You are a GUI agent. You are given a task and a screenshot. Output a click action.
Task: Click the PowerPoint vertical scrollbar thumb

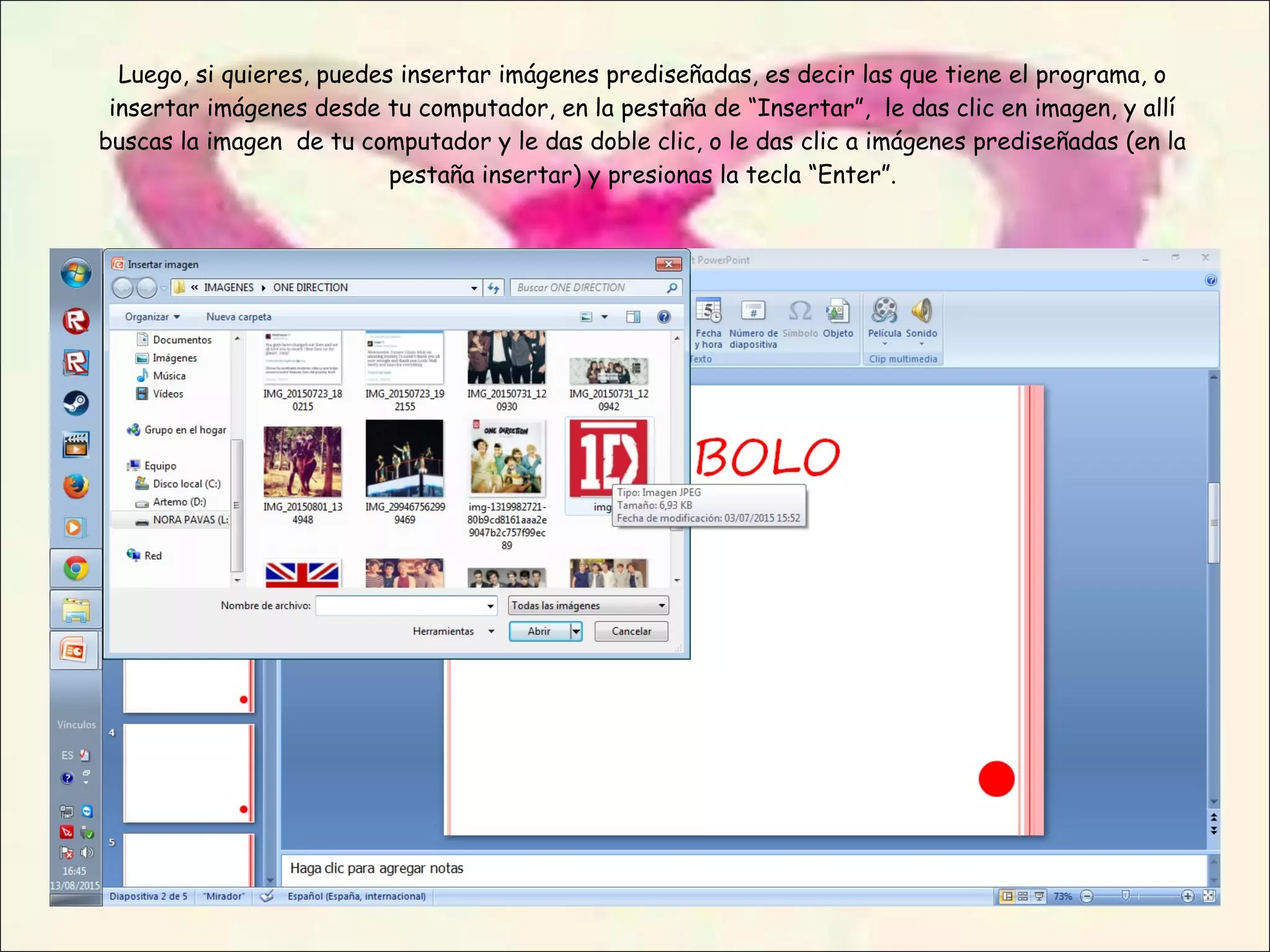(1214, 522)
